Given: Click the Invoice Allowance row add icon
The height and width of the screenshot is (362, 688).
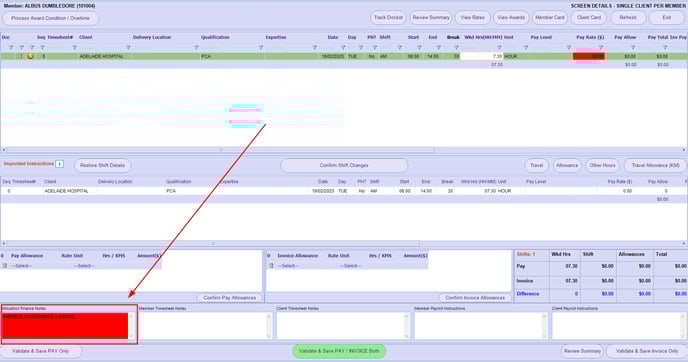Looking at the screenshot, I should click(271, 266).
